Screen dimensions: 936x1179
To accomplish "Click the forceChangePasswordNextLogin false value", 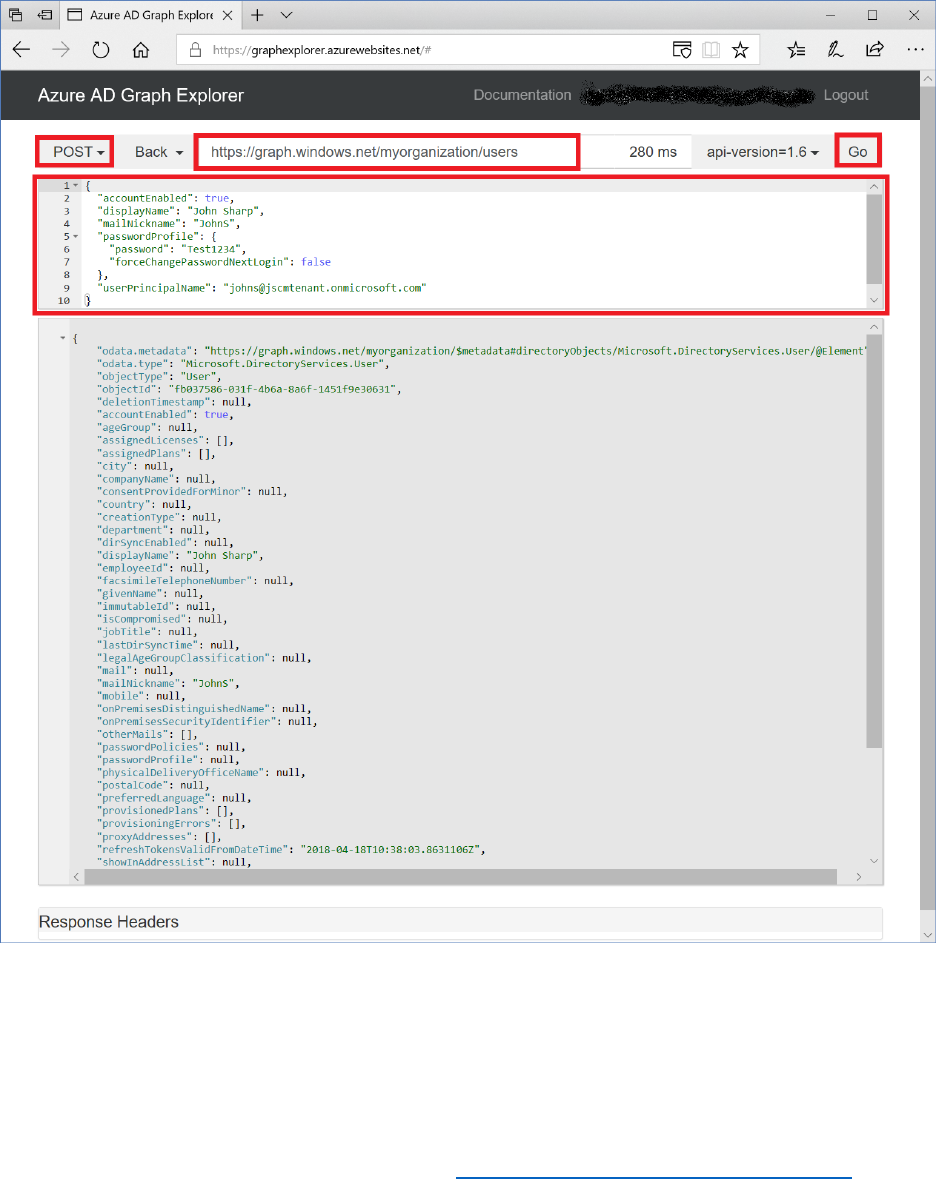I will tap(316, 262).
